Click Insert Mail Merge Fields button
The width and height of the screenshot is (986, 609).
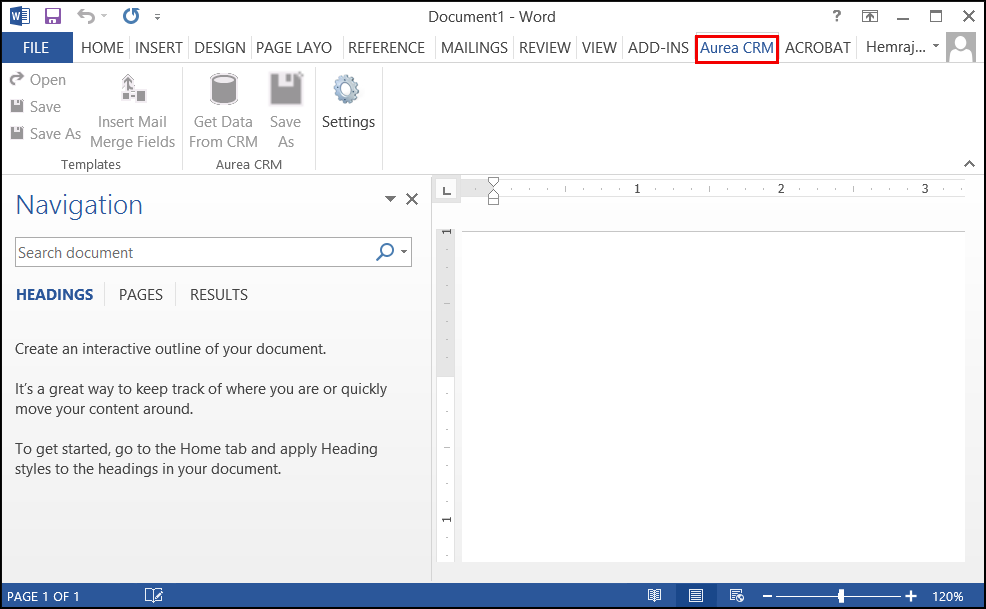pos(132,111)
